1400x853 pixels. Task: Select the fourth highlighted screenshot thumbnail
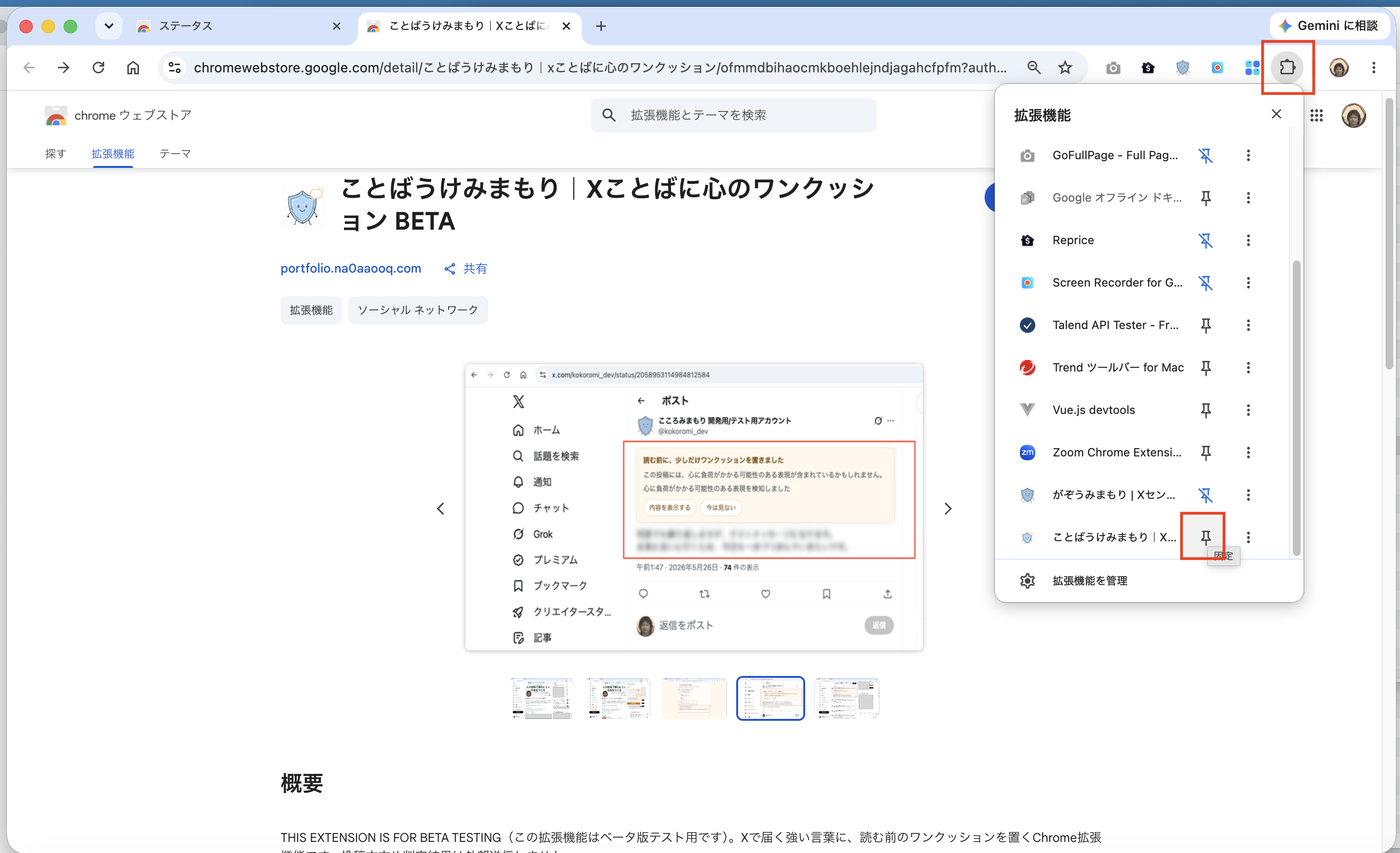pos(770,698)
